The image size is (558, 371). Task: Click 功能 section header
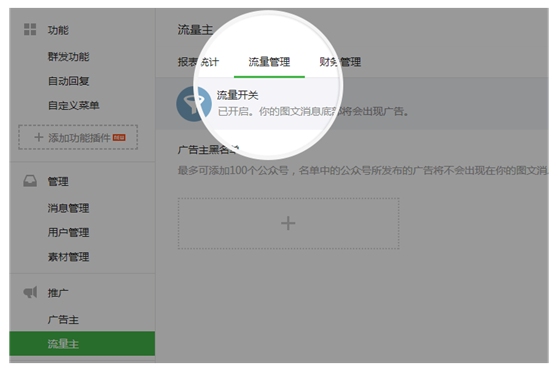[58, 30]
